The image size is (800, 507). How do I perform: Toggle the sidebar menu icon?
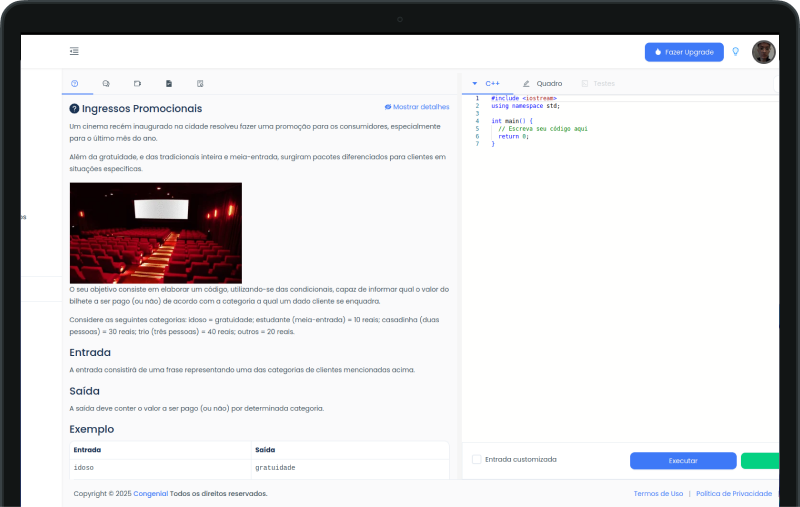pos(74,51)
